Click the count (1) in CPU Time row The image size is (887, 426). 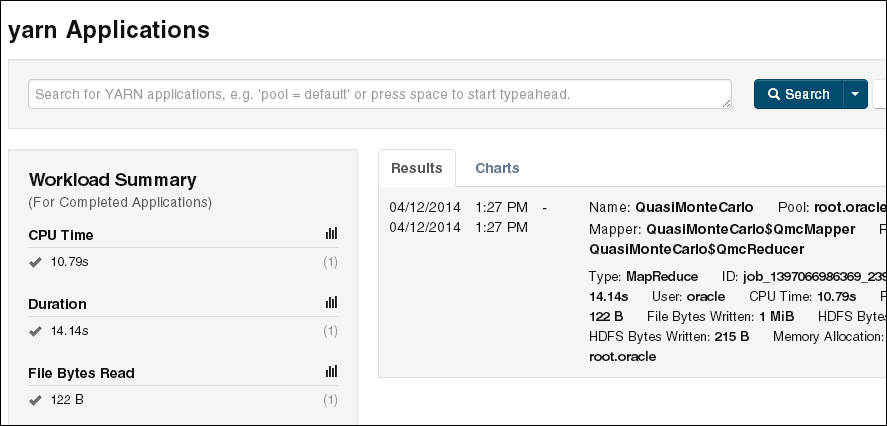331,263
